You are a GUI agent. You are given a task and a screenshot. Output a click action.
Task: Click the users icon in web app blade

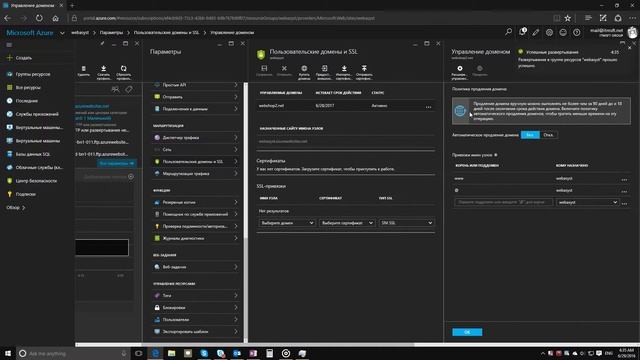click(x=116, y=89)
